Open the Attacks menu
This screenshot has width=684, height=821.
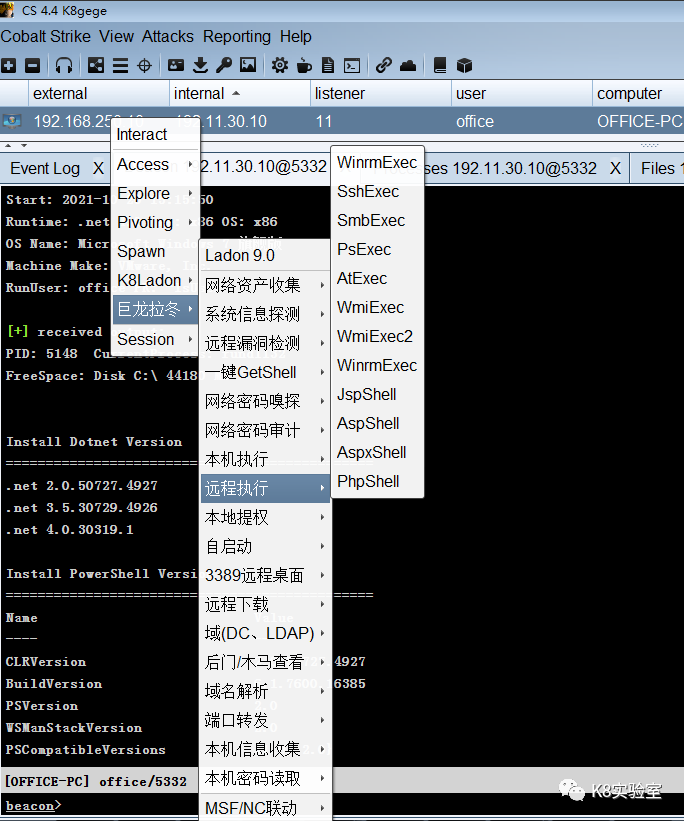(x=168, y=37)
